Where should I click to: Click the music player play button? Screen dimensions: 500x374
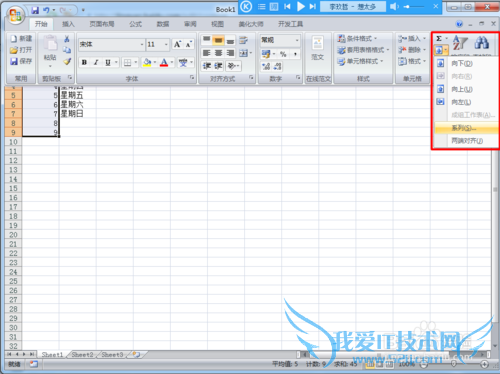tap(301, 6)
